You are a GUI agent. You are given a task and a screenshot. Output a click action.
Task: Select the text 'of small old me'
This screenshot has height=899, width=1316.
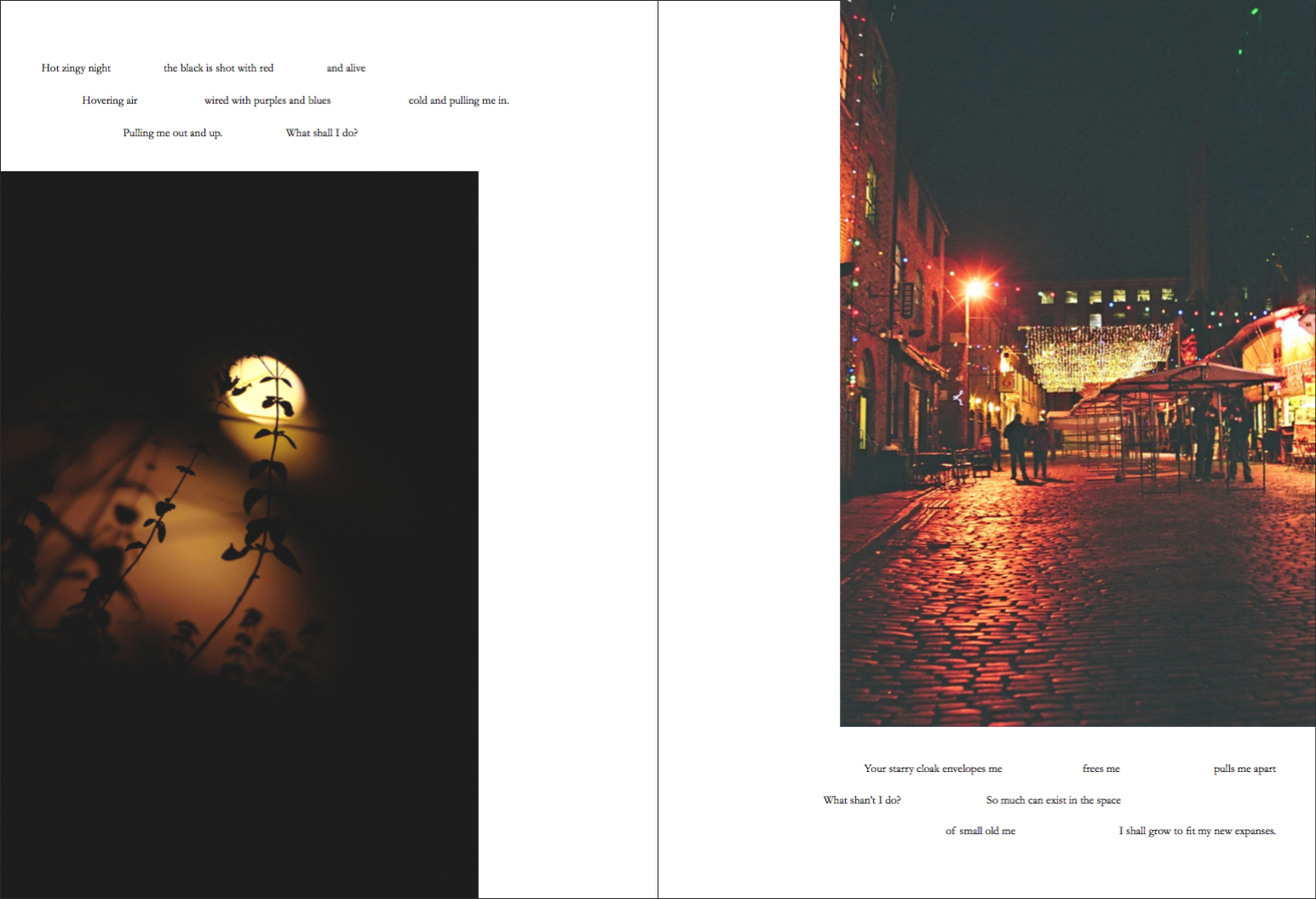(980, 831)
